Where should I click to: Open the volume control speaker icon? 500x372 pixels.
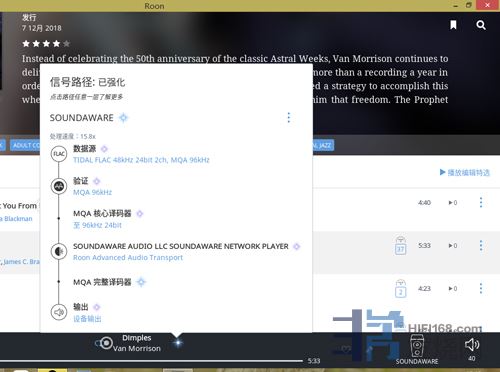tap(472, 345)
